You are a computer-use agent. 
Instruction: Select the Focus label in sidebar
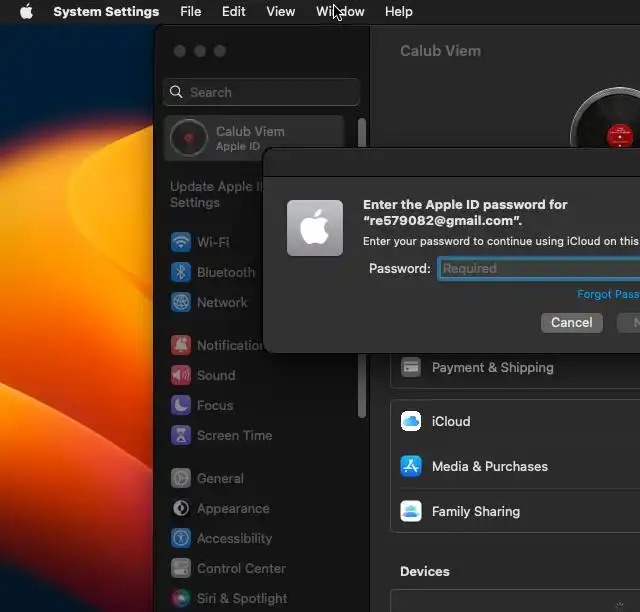coord(215,405)
